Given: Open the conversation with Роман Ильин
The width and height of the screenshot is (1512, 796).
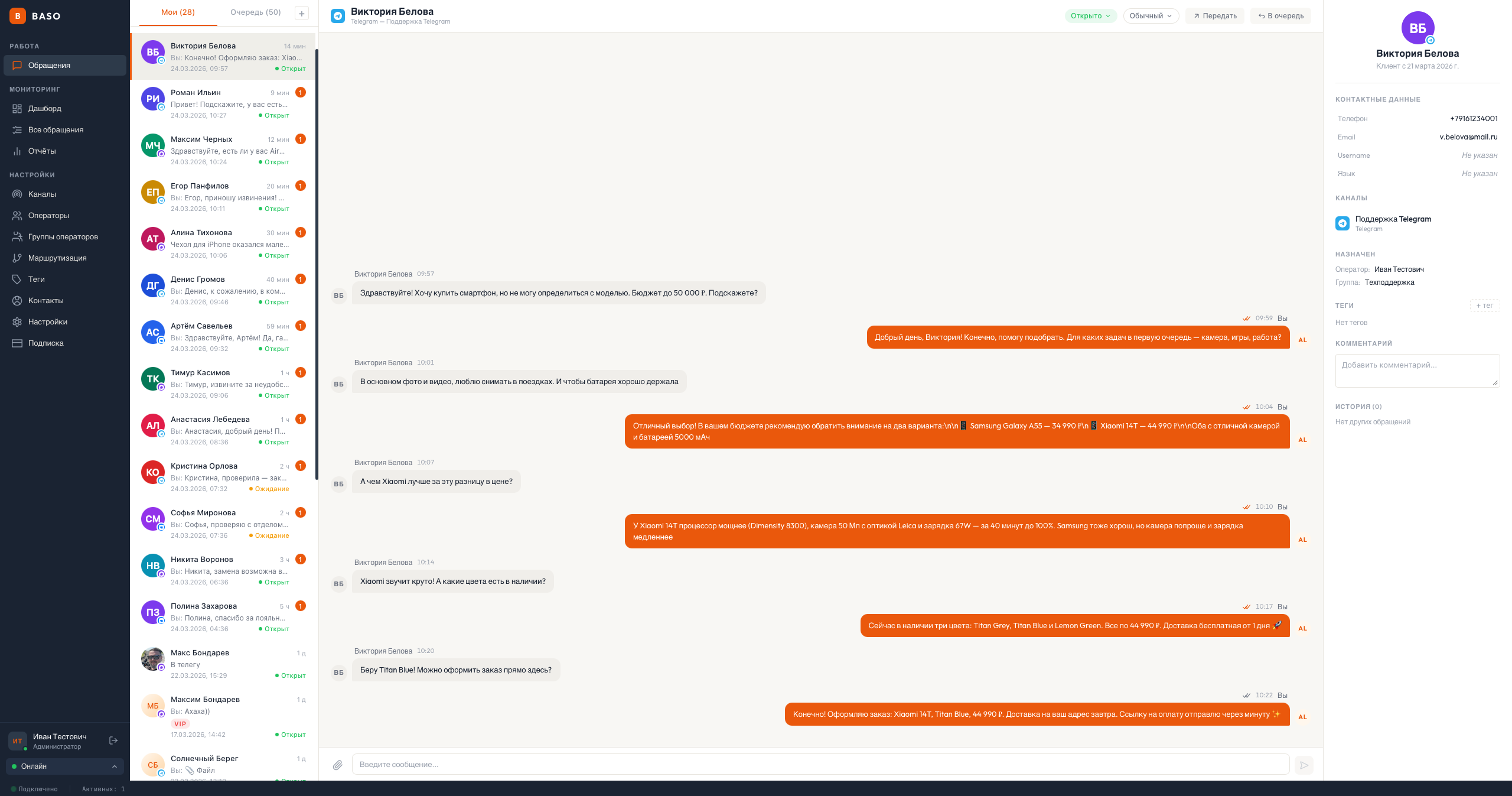Looking at the screenshot, I should [223, 103].
